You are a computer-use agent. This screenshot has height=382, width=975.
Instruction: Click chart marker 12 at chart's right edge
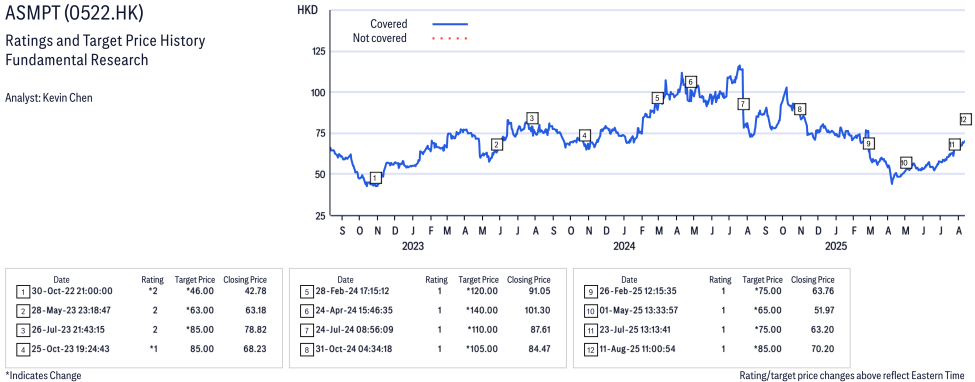(x=965, y=119)
